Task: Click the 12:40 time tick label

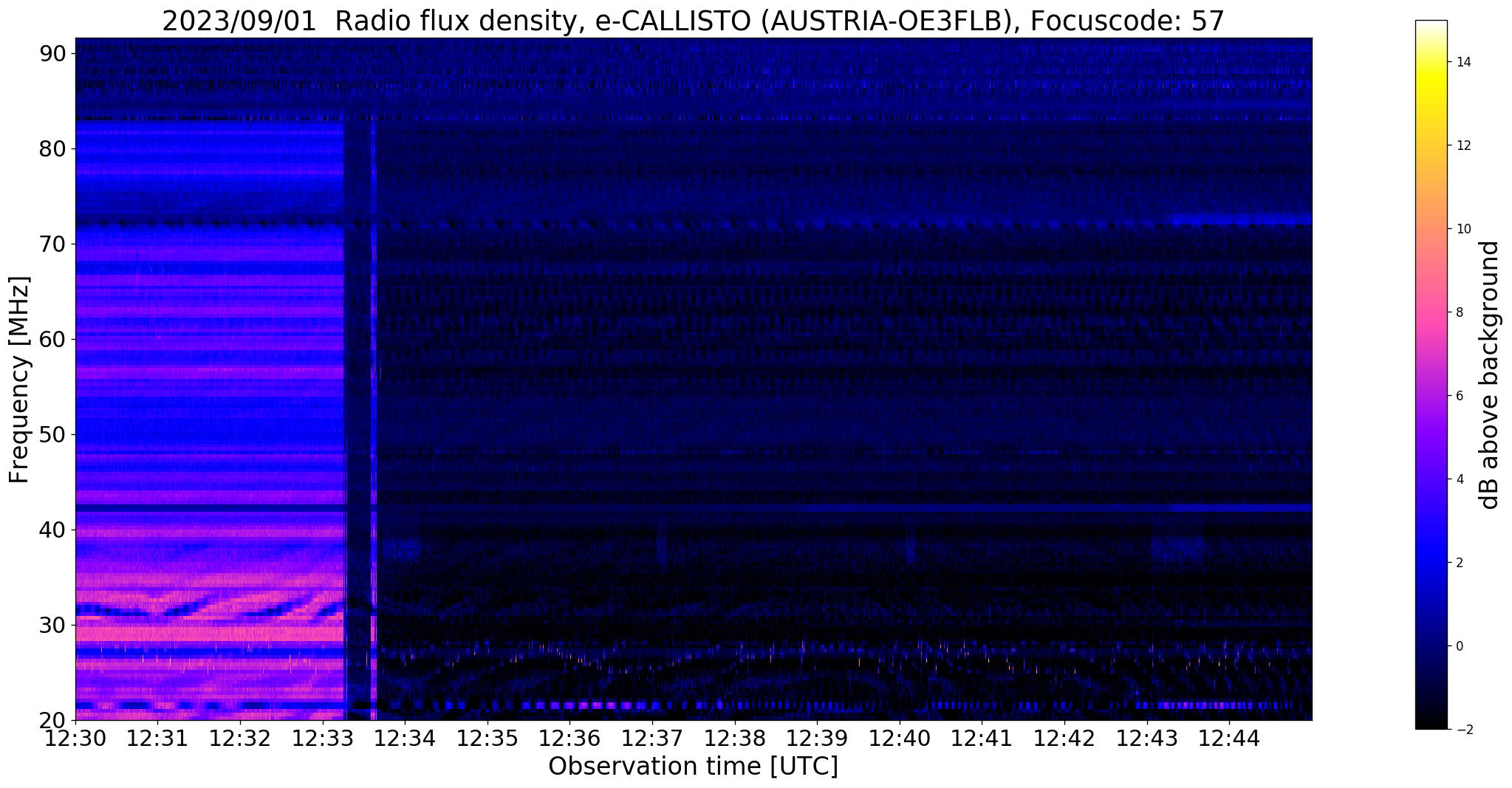Action: [900, 738]
